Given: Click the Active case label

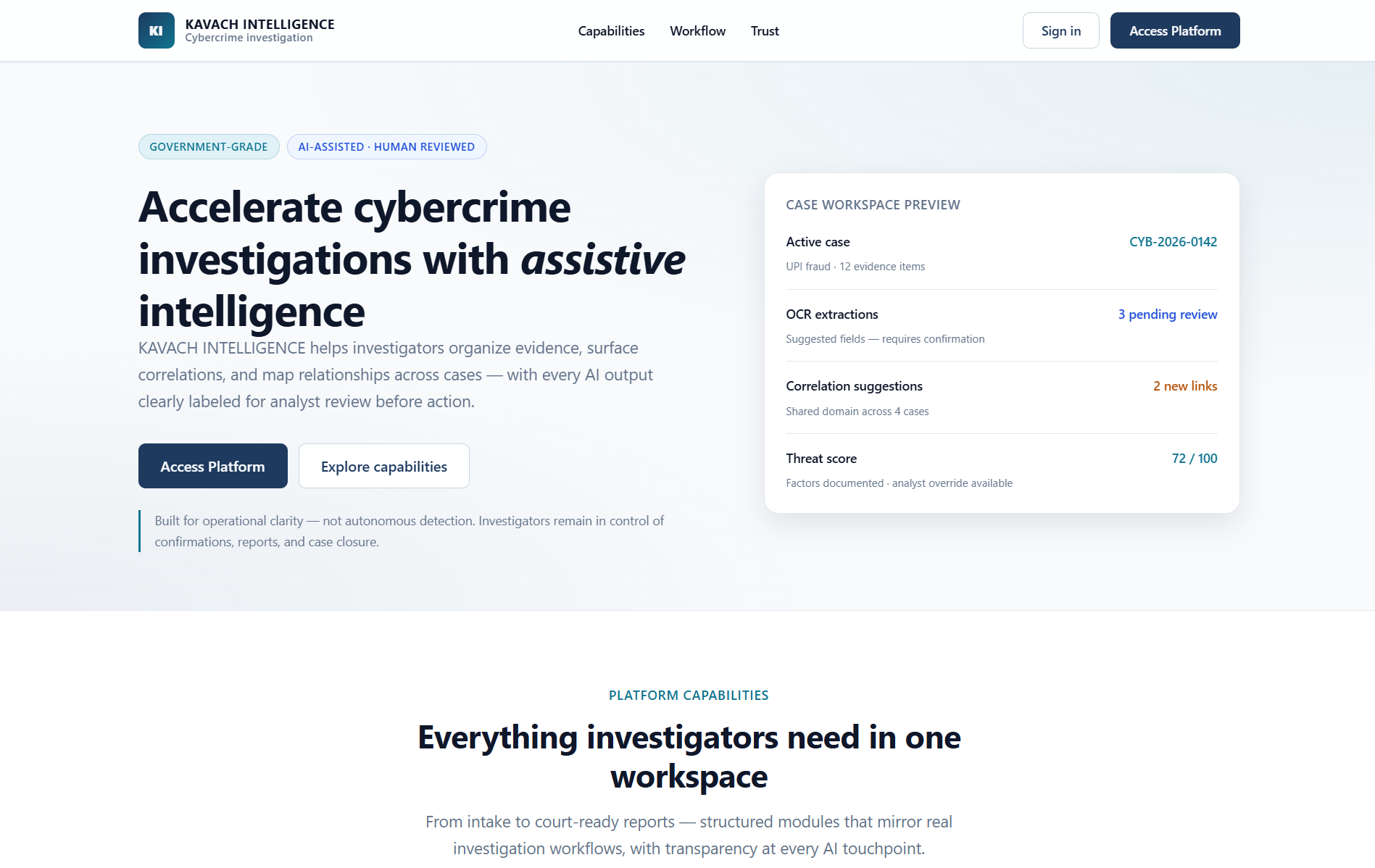Looking at the screenshot, I should [x=818, y=242].
